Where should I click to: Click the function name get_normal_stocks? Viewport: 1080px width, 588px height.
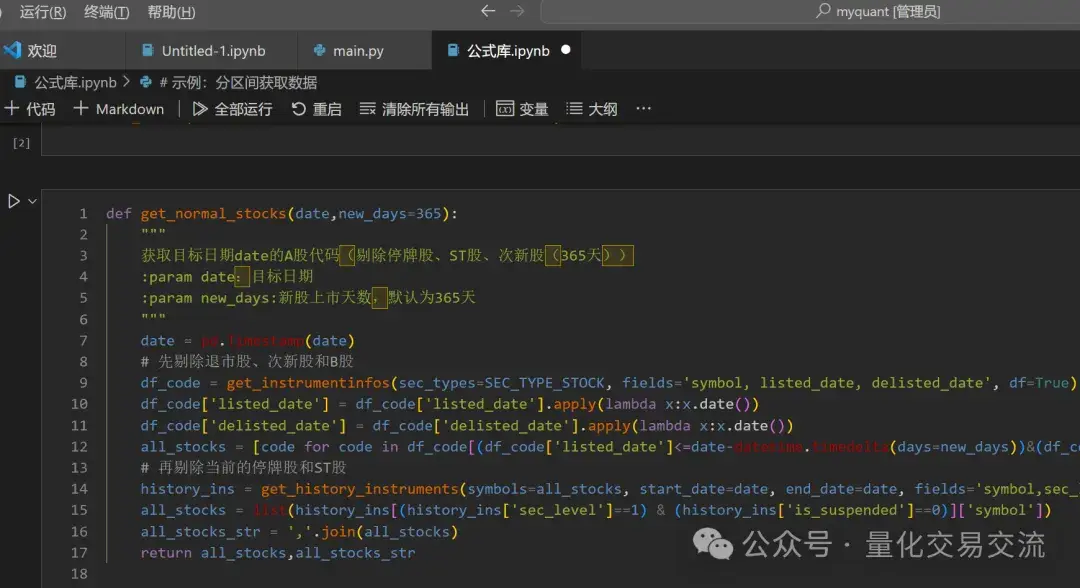213,213
